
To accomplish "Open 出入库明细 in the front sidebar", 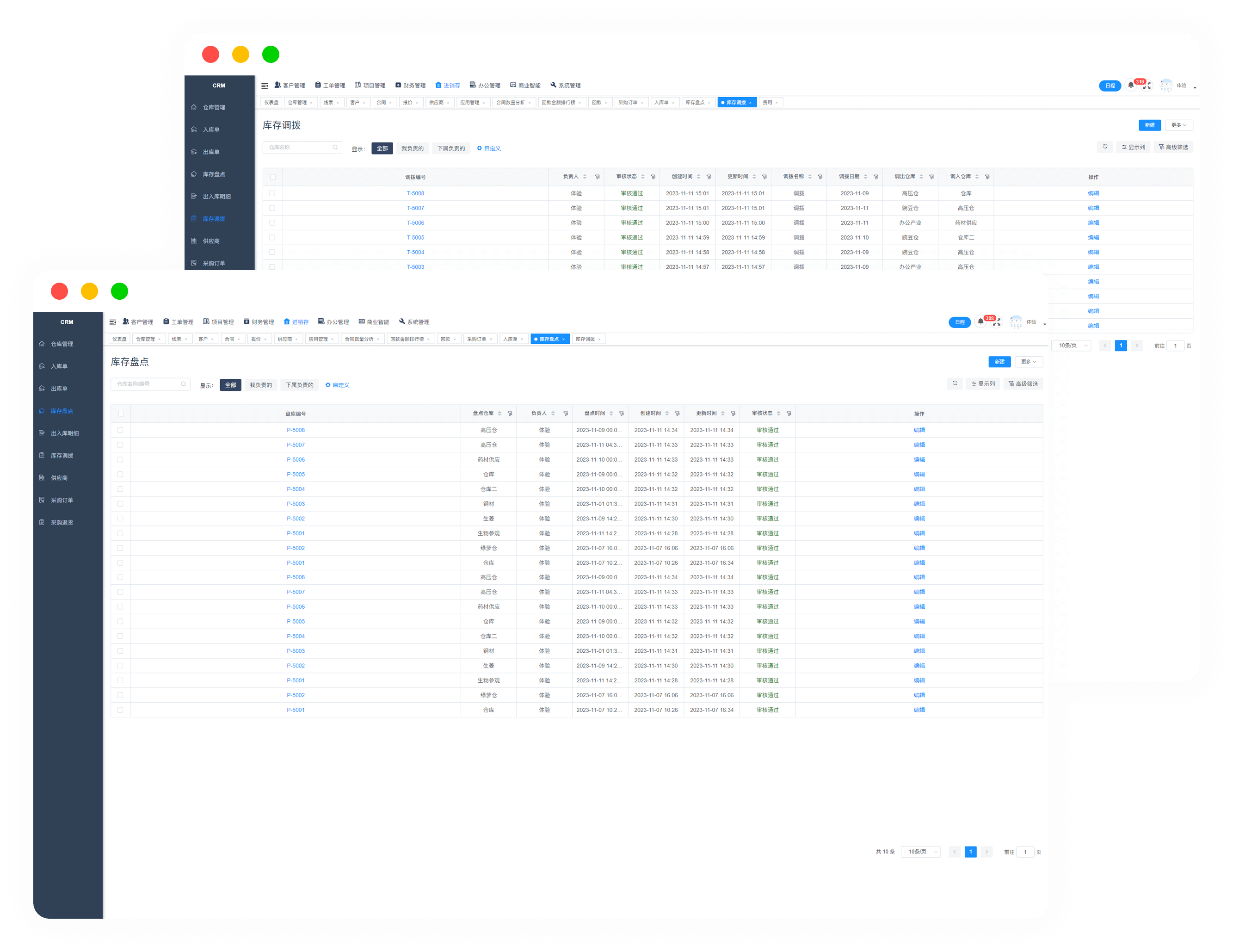I will [x=64, y=433].
